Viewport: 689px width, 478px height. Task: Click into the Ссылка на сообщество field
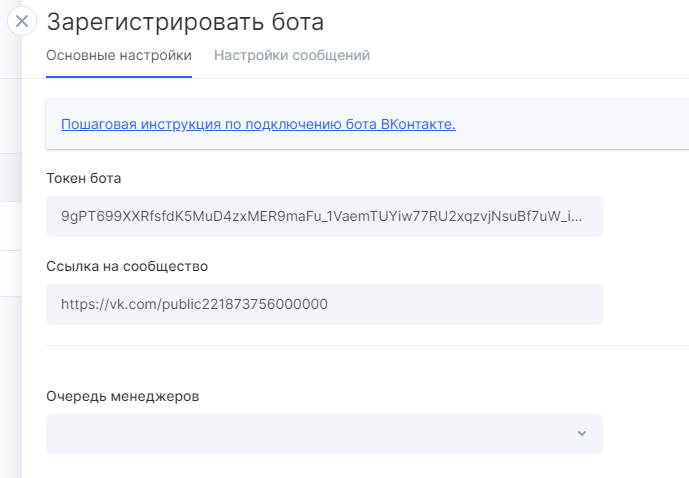pos(324,304)
